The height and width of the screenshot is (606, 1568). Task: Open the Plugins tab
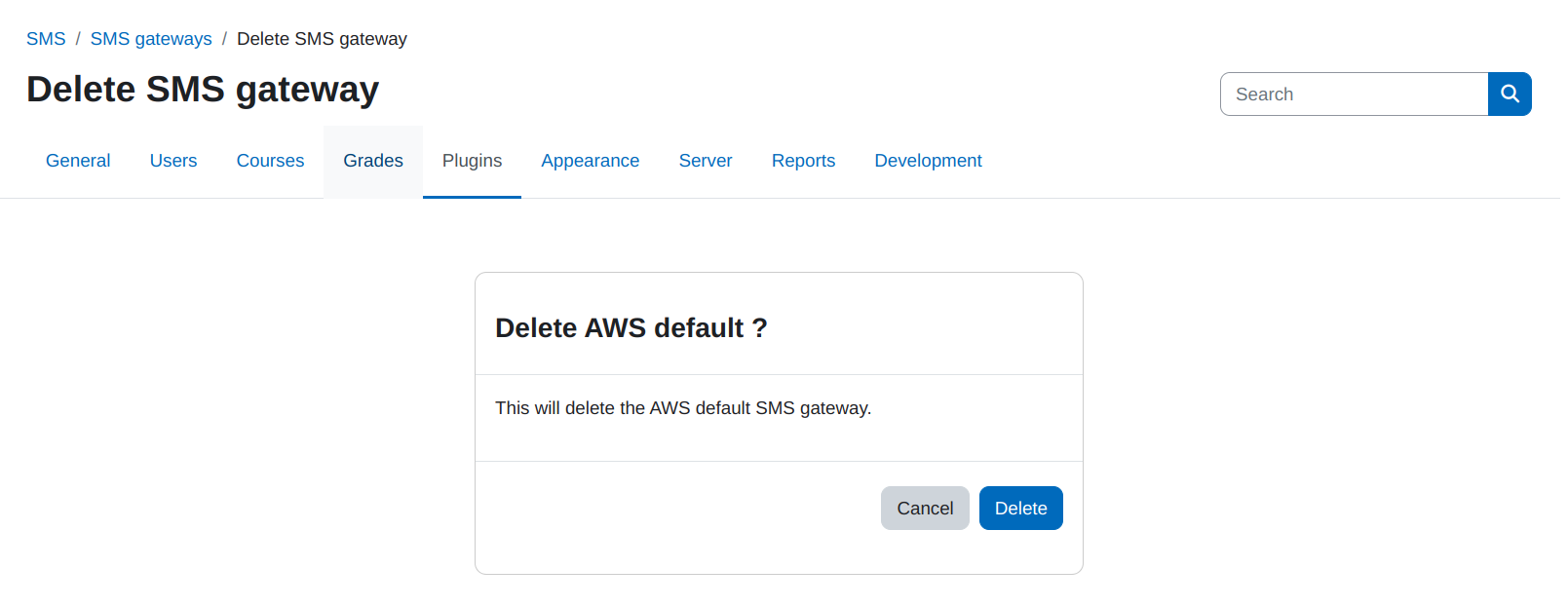tap(472, 161)
